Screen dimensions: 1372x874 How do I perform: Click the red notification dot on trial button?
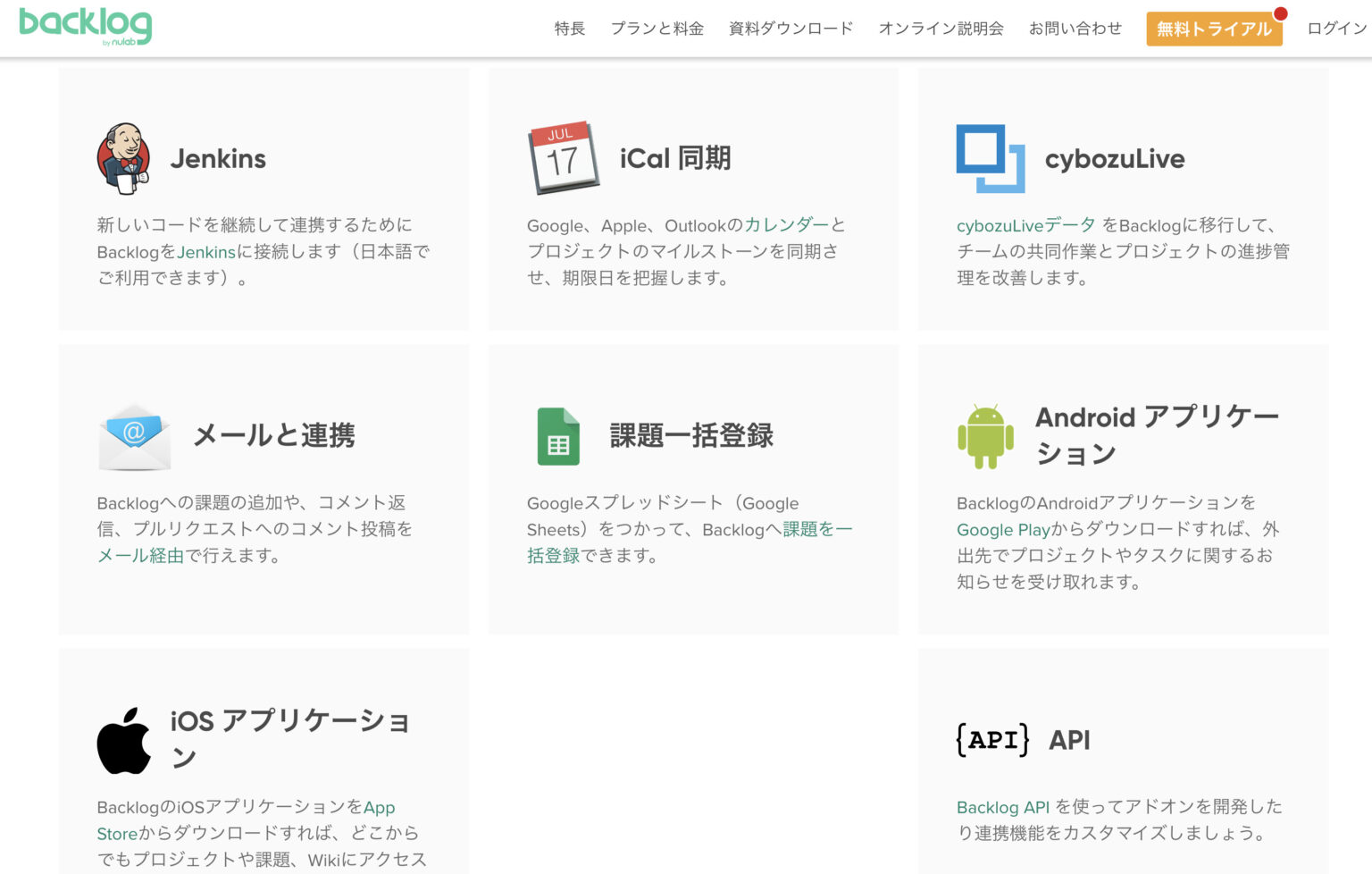click(1280, 13)
